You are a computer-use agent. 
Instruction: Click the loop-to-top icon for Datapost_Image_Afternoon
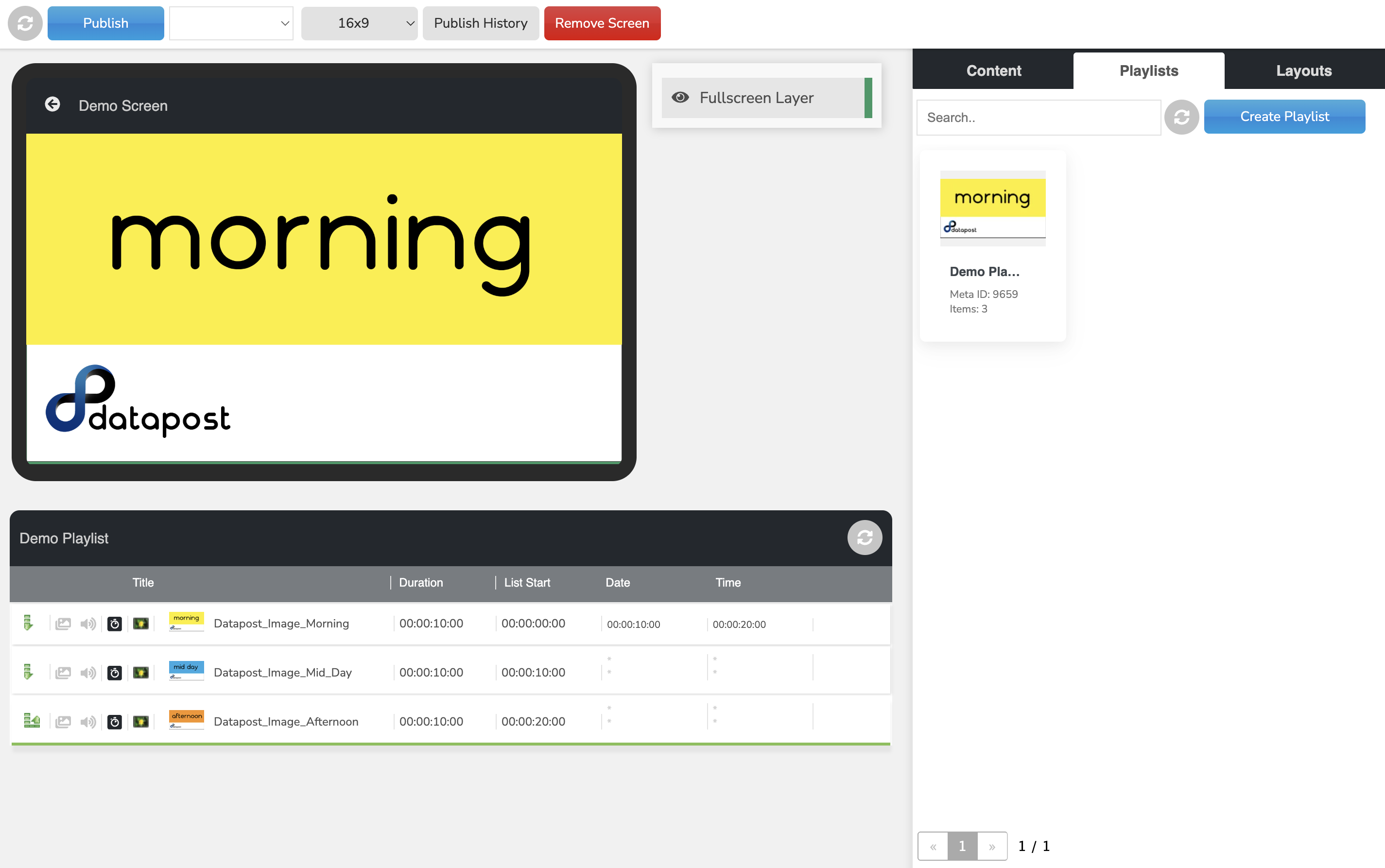pyautogui.click(x=32, y=721)
